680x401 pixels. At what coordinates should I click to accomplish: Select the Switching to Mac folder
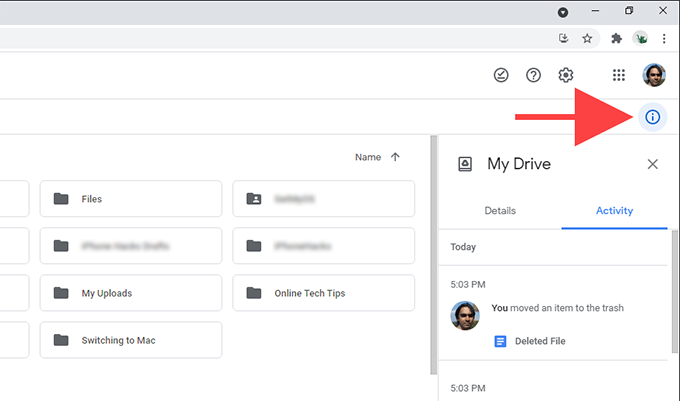[x=131, y=340]
